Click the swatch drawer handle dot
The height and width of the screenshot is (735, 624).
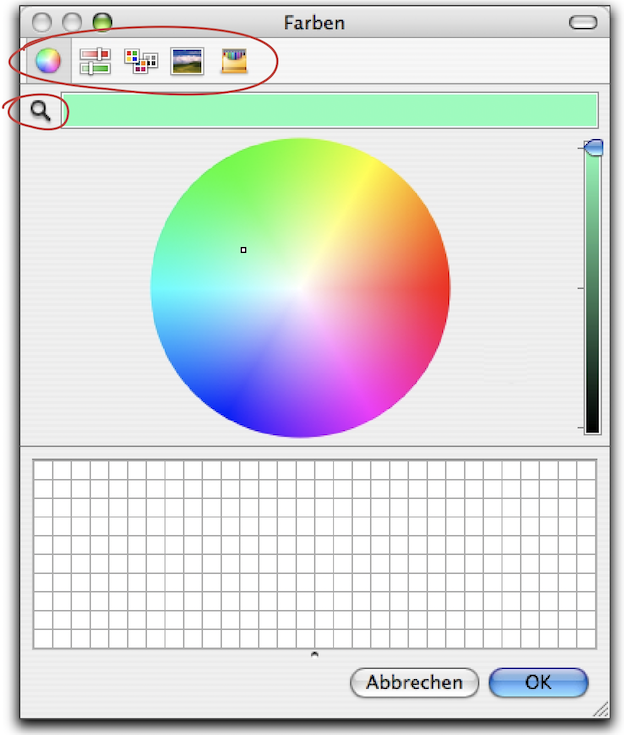click(x=315, y=655)
